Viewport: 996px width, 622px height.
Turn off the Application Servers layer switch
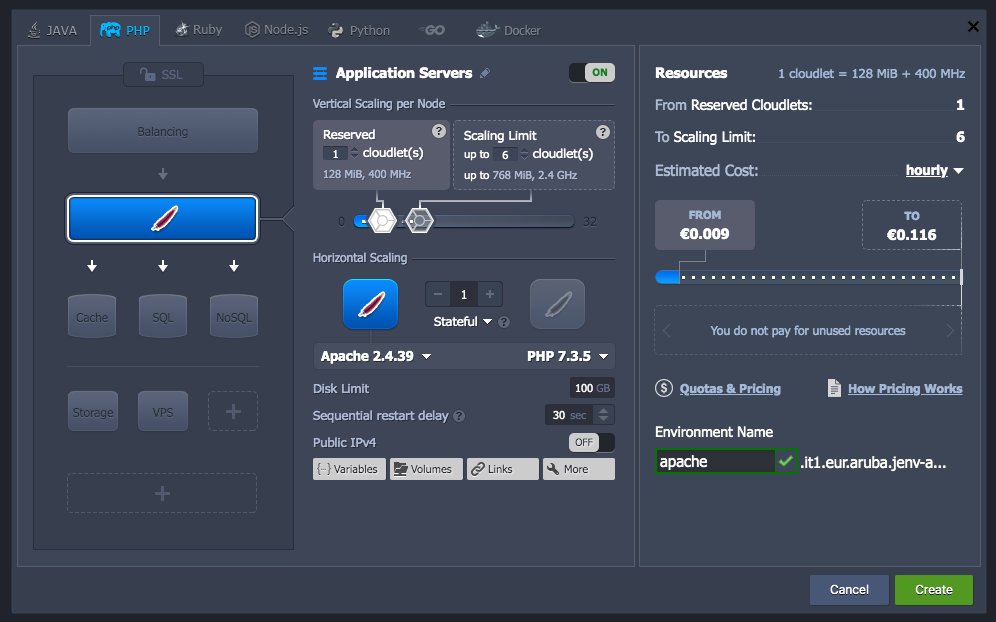click(591, 72)
